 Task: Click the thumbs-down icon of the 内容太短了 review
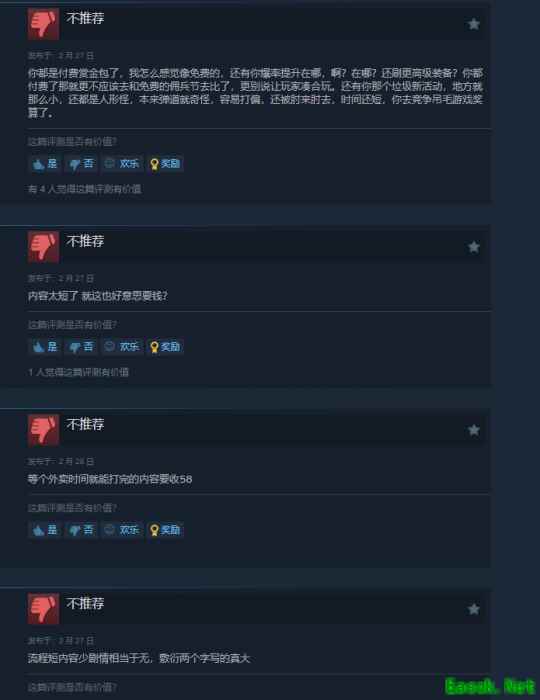[43, 246]
